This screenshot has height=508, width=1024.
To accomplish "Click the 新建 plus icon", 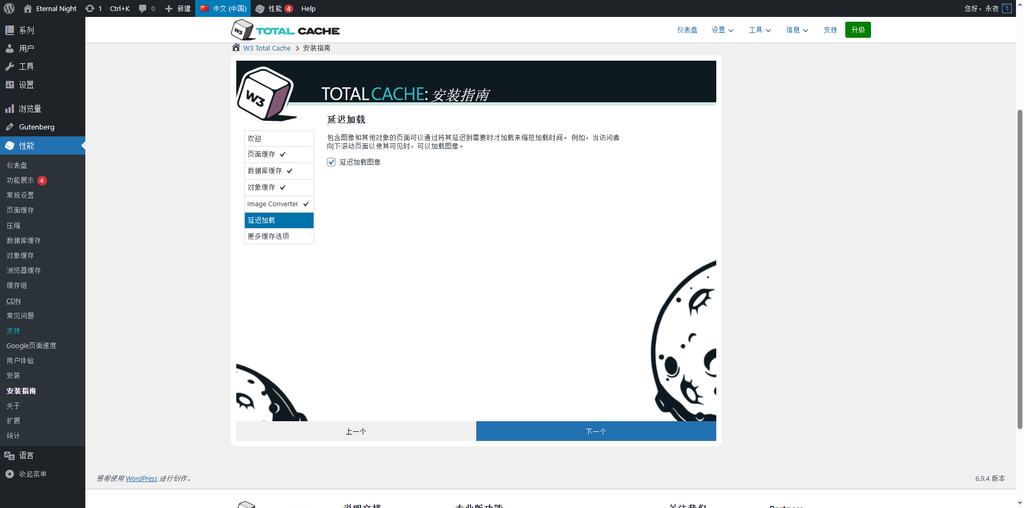I will 168,8.
